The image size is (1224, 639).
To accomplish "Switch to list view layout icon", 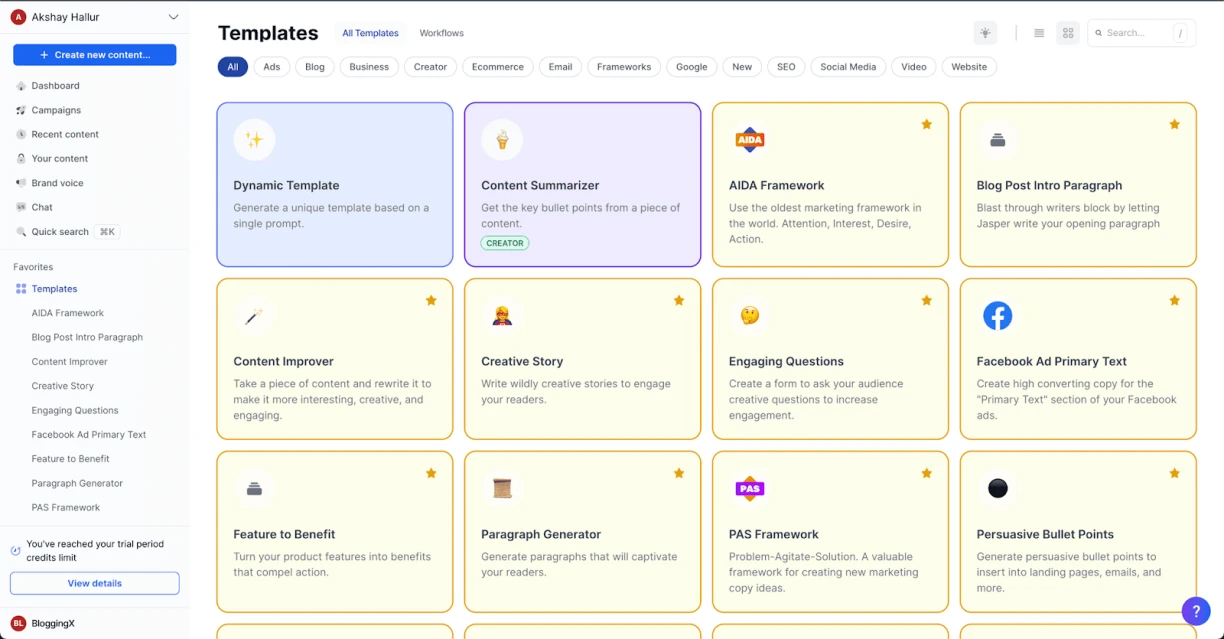I will pos(1039,33).
